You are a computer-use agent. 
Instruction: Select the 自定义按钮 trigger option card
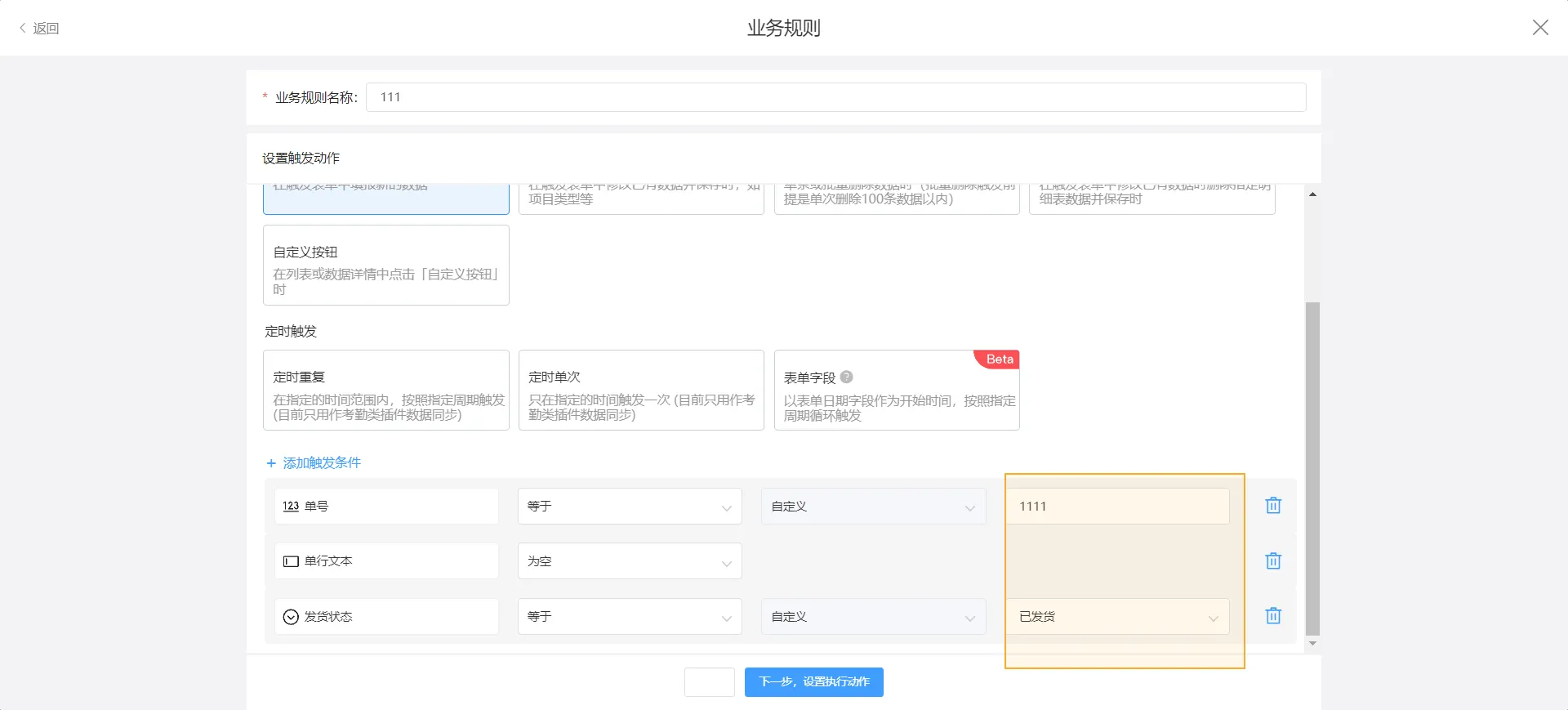pyautogui.click(x=385, y=265)
